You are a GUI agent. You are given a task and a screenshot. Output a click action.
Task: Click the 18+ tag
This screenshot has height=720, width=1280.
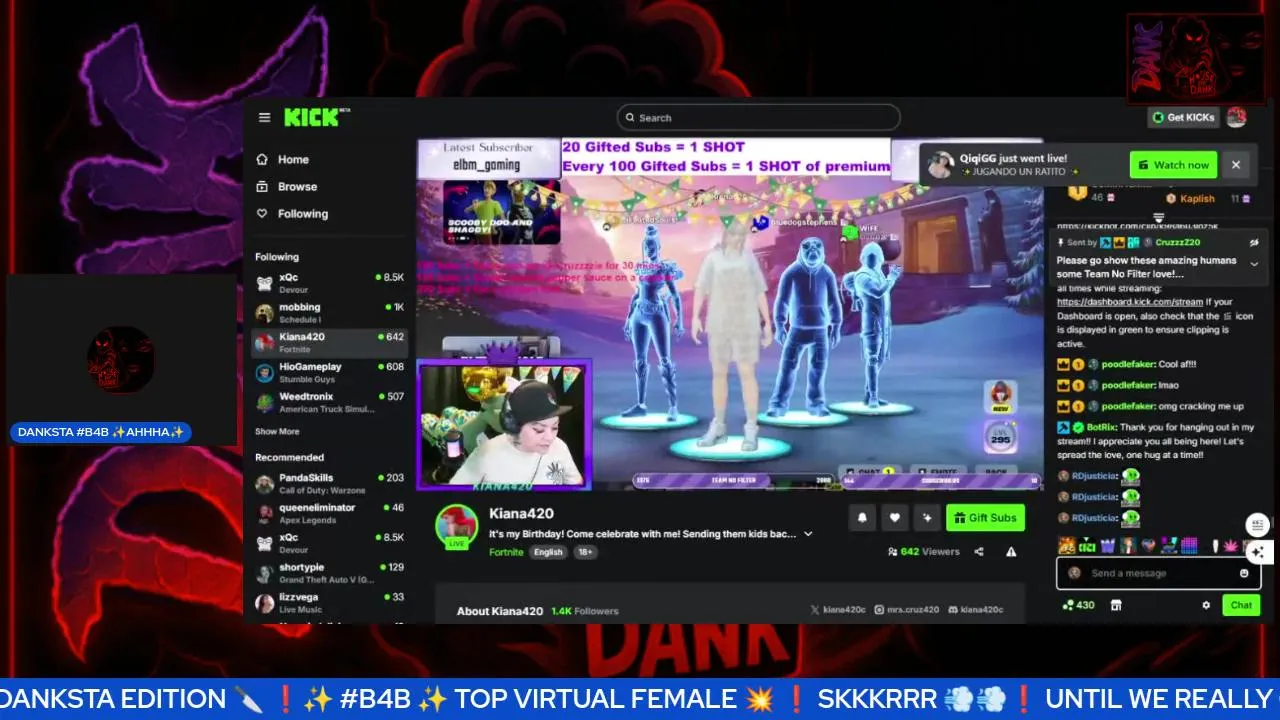[x=585, y=552]
